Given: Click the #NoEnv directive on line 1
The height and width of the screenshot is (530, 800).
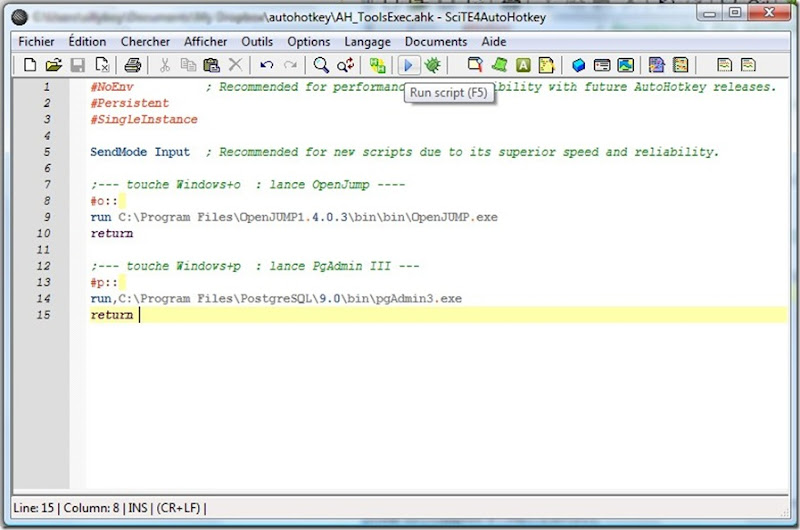Looking at the screenshot, I should point(112,87).
